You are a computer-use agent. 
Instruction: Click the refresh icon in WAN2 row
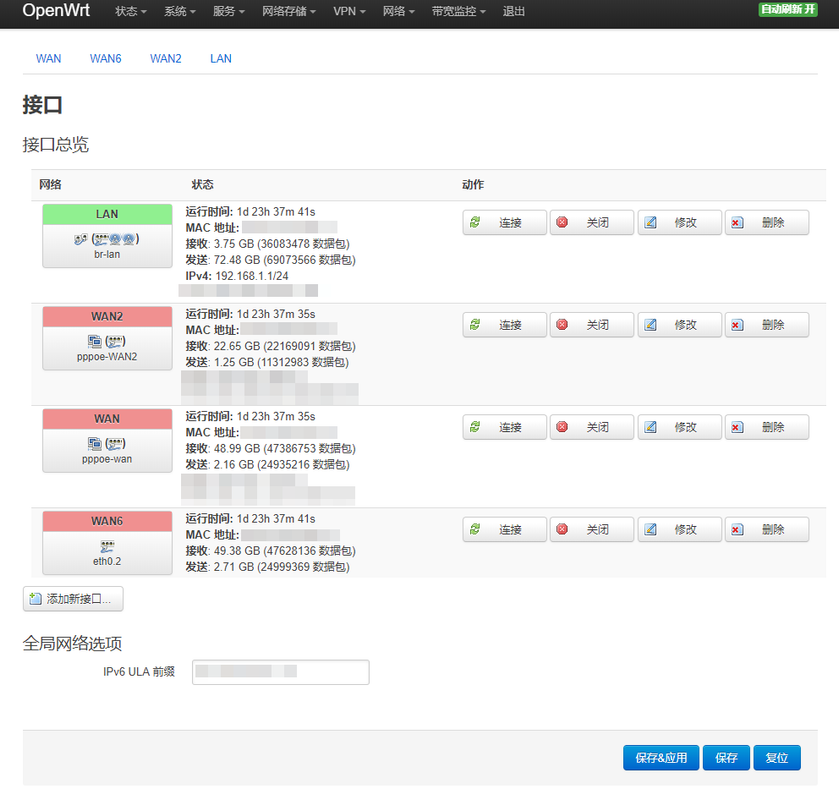tap(475, 324)
